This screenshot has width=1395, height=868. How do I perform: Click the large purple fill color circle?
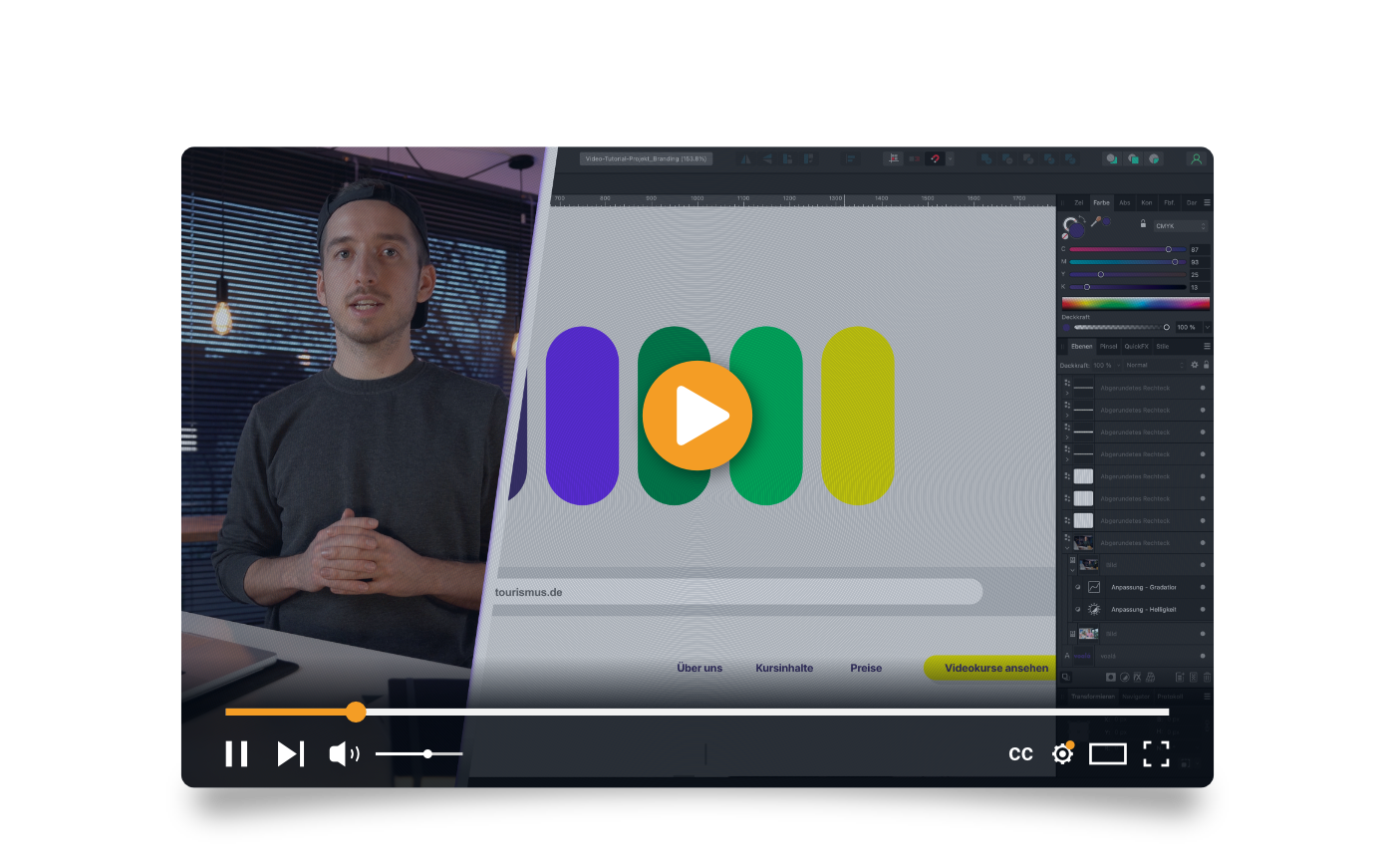[1077, 230]
